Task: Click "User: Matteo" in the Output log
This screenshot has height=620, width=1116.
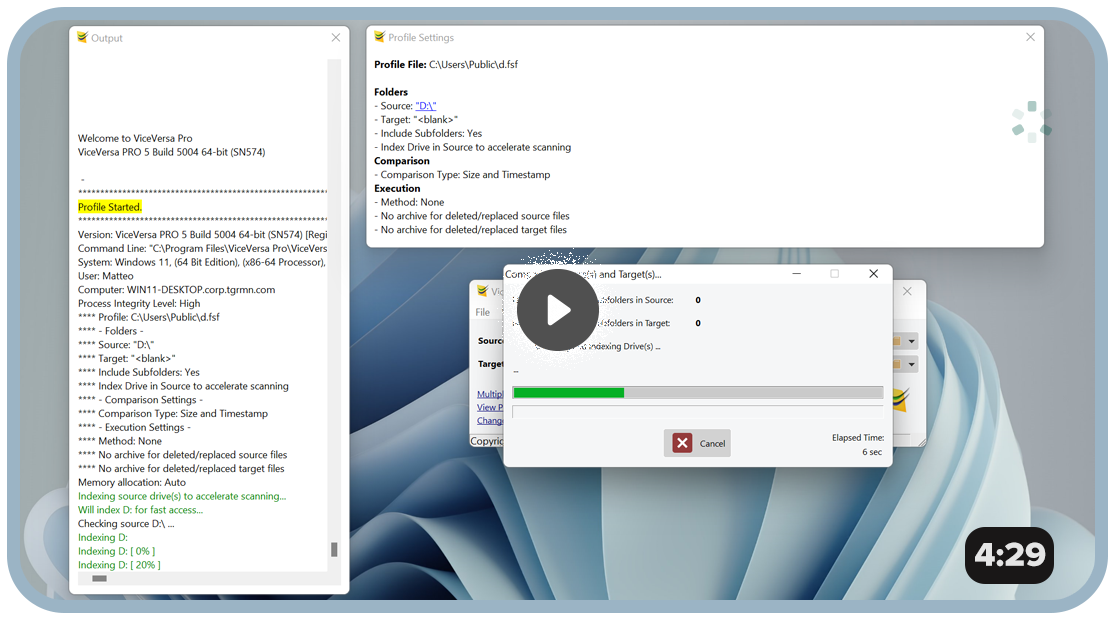Action: click(105, 276)
